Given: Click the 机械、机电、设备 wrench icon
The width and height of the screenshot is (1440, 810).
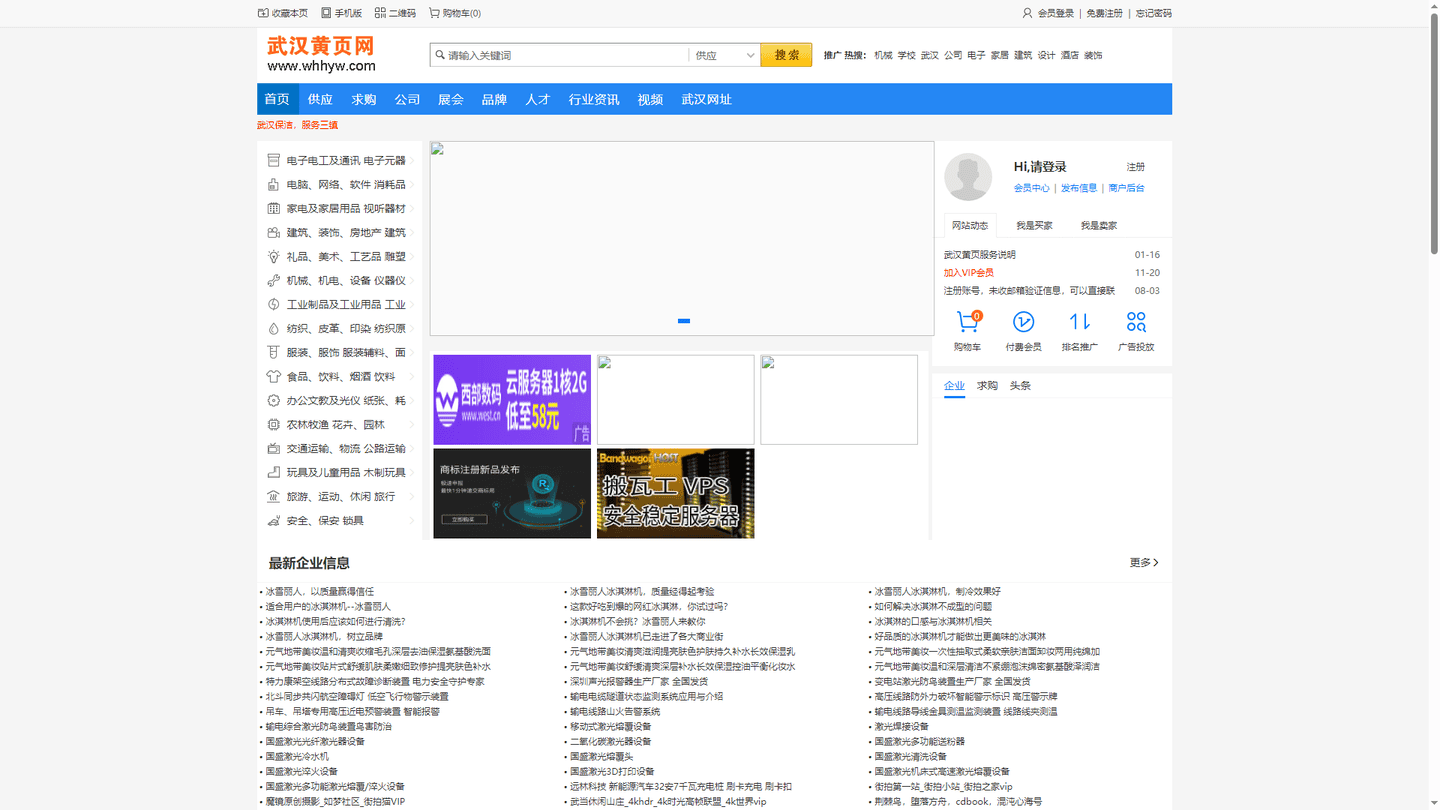Looking at the screenshot, I should pos(273,280).
